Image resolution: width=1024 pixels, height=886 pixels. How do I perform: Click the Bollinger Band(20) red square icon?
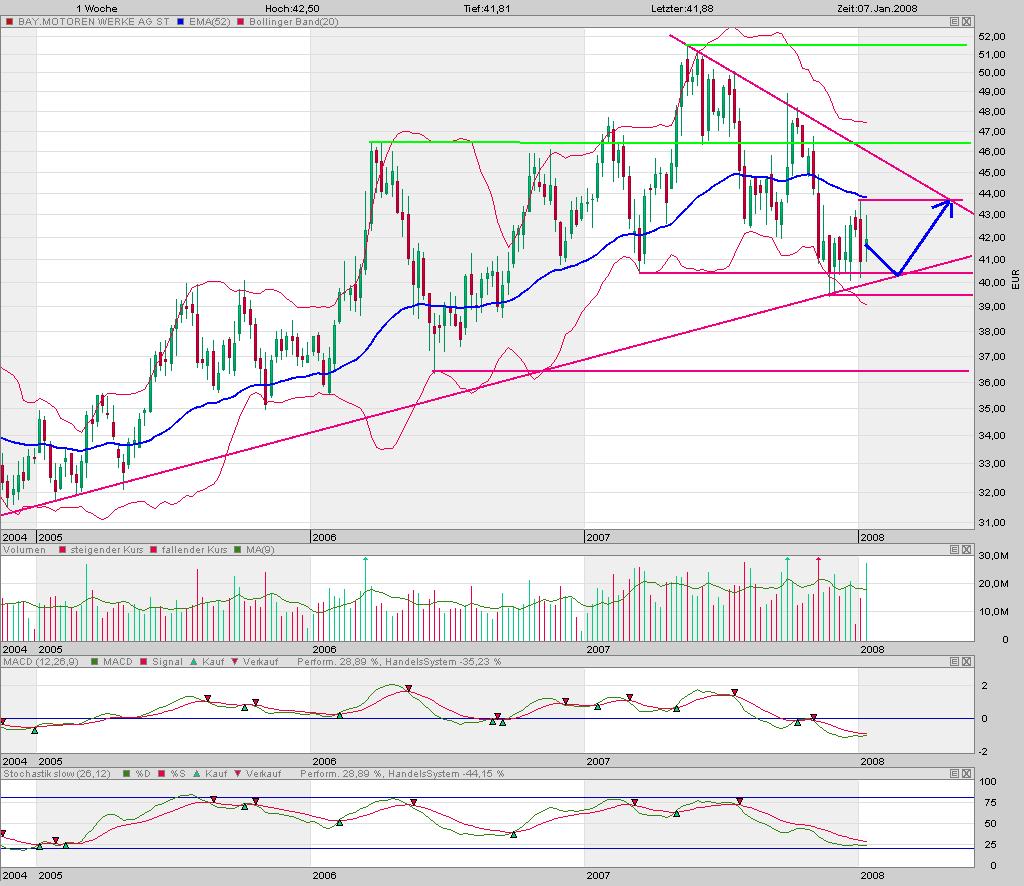(x=242, y=21)
